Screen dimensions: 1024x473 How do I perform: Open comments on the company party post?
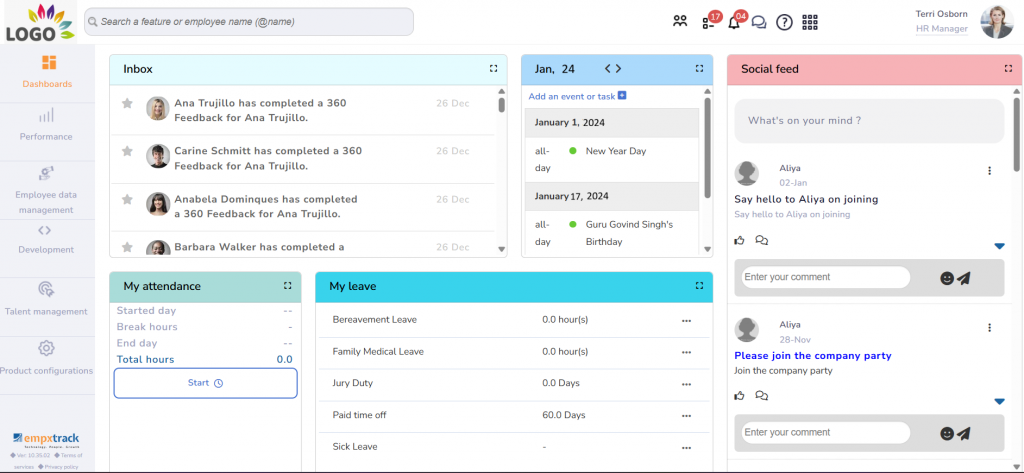[x=761, y=395]
